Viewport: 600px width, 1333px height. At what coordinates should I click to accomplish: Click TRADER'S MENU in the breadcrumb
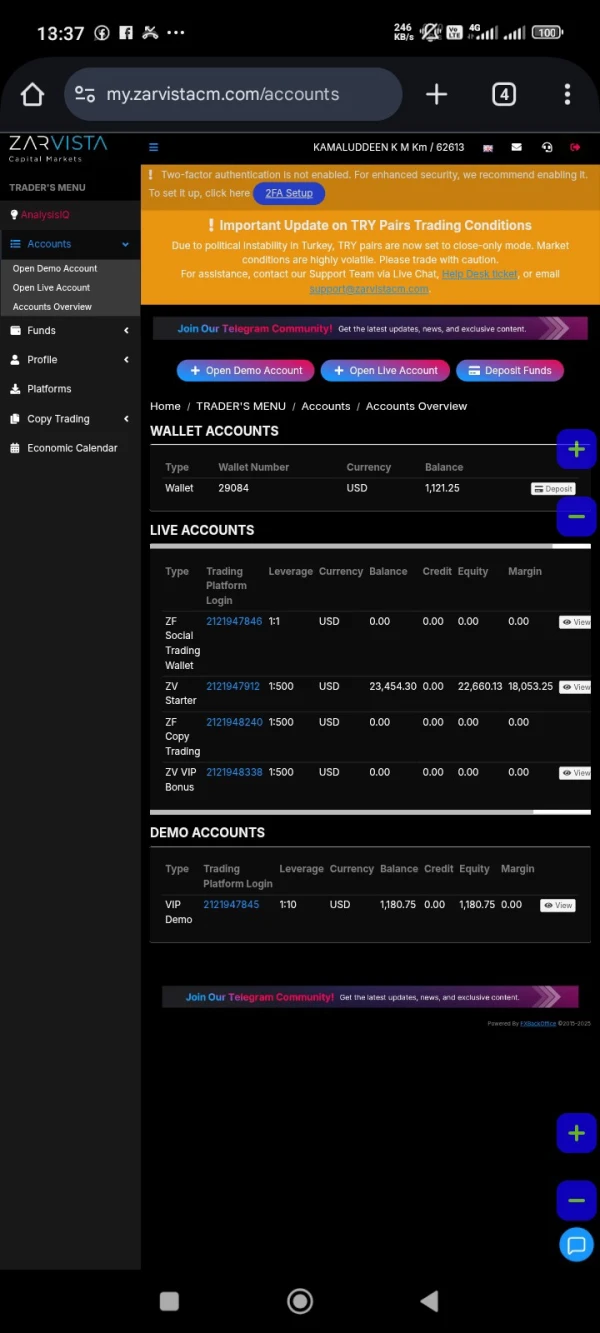pos(241,406)
